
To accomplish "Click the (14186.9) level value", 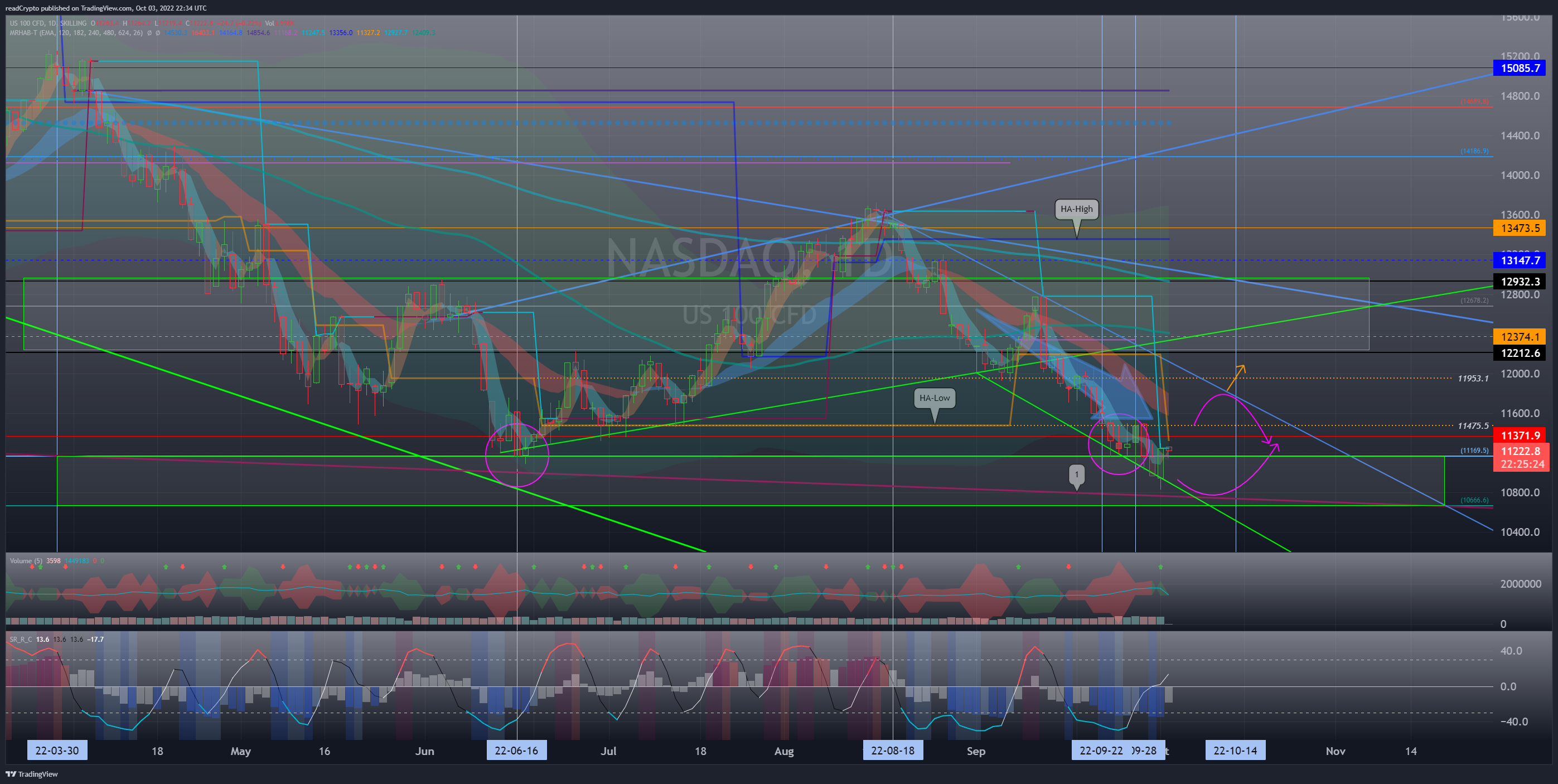I will [x=1474, y=151].
